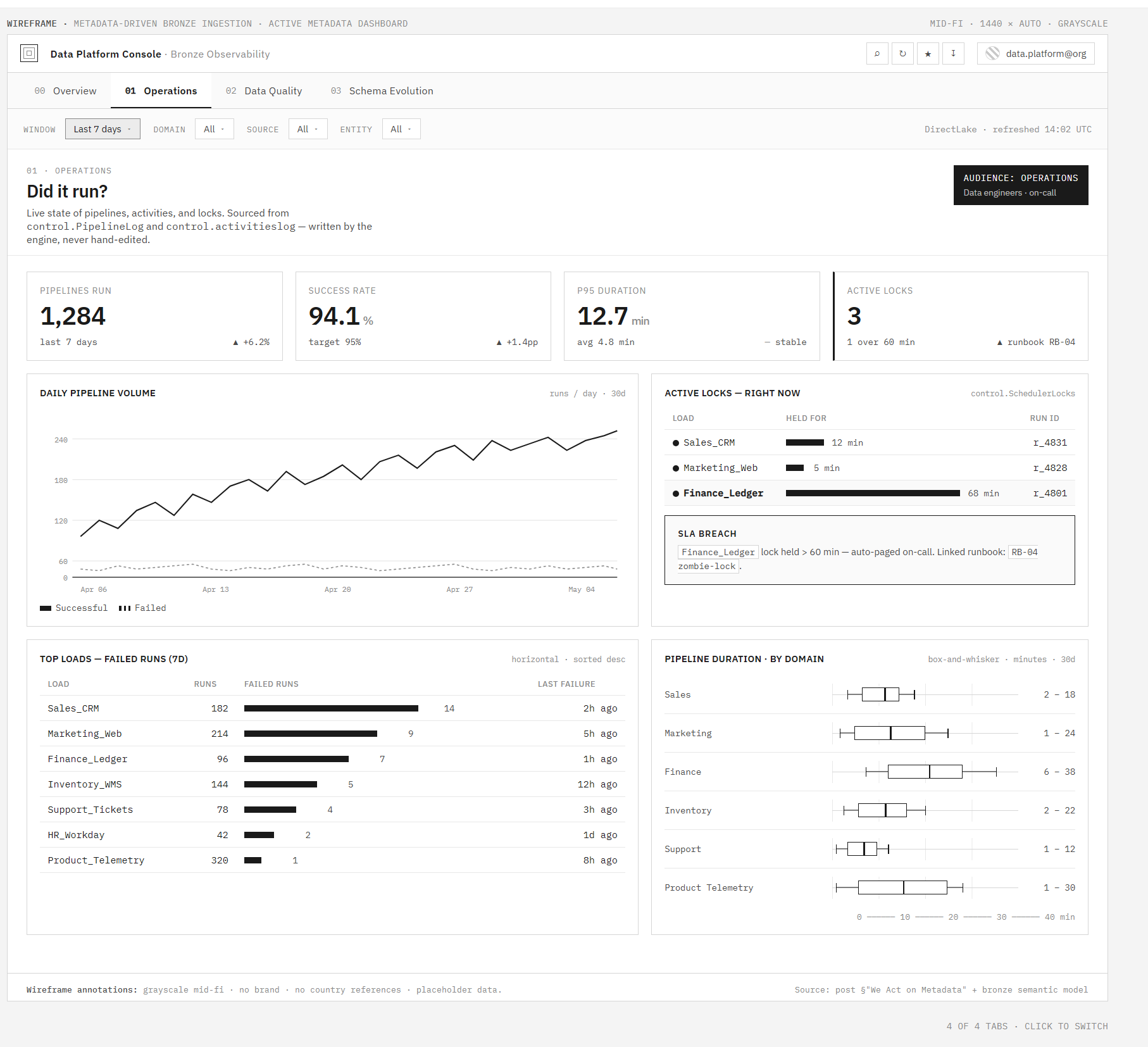Sort by the LAST FAILURE column header
Screen dimensions: 1148x1047
point(566,684)
